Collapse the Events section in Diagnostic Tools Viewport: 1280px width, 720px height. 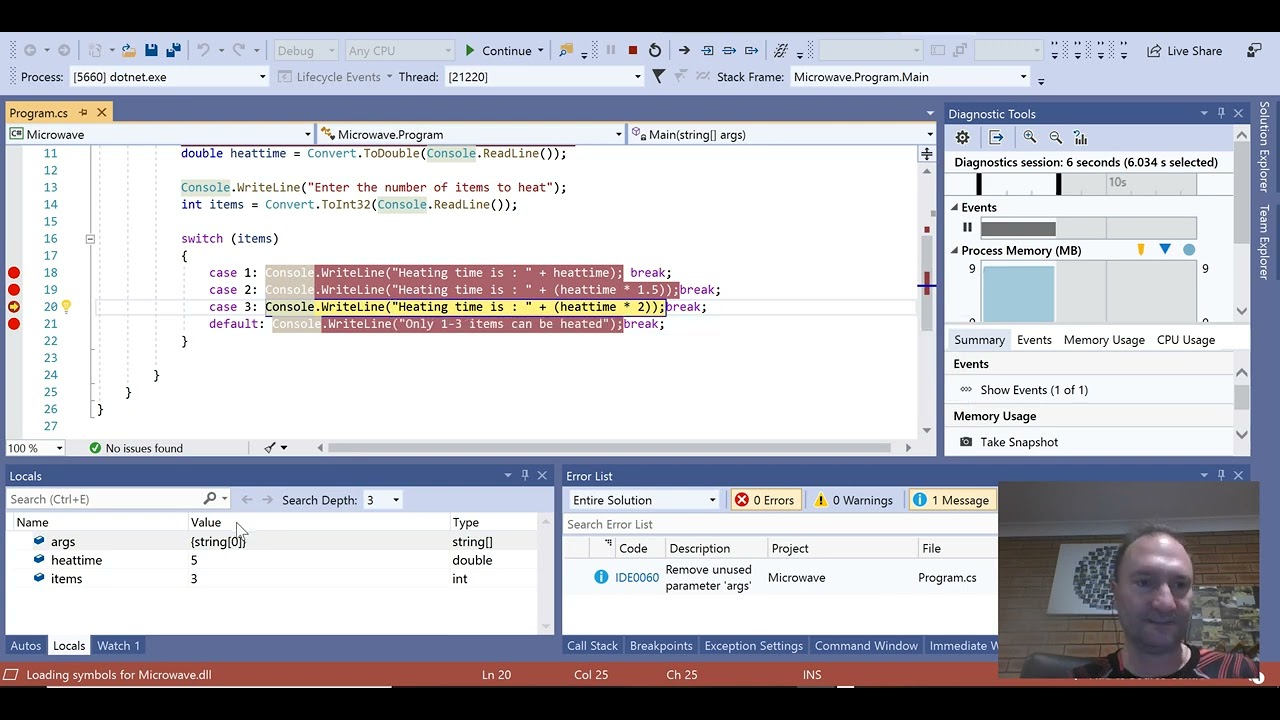[954, 208]
